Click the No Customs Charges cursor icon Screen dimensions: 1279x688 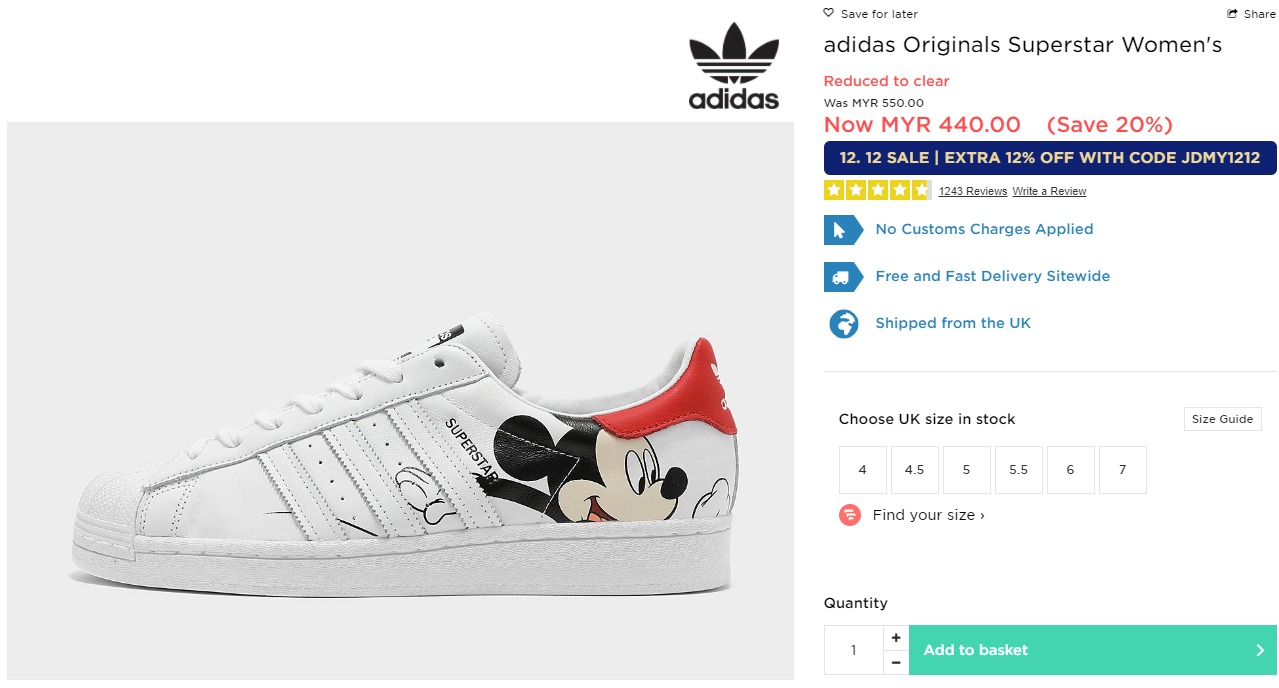pos(843,230)
